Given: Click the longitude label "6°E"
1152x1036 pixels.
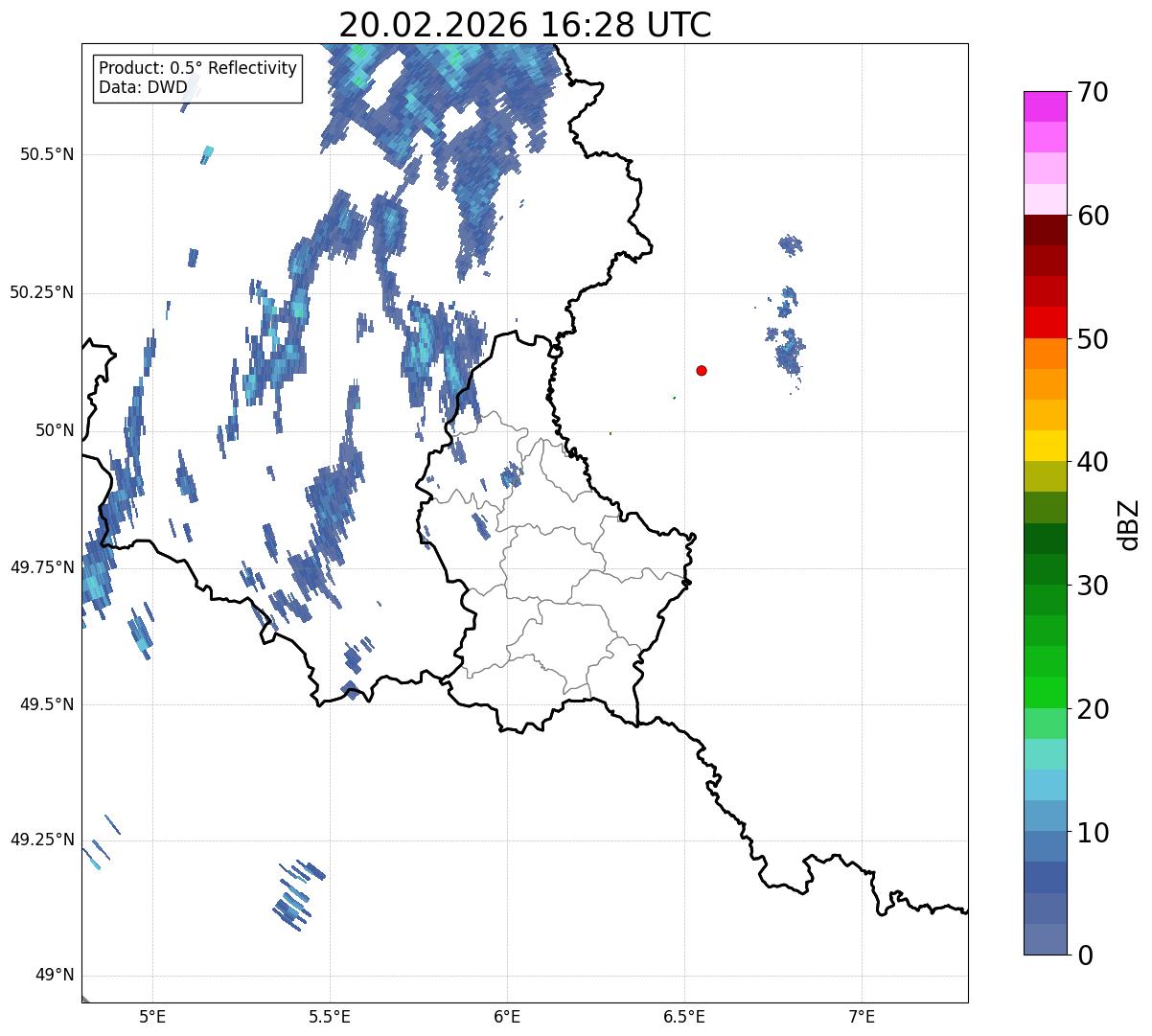Looking at the screenshot, I should [x=507, y=1017].
